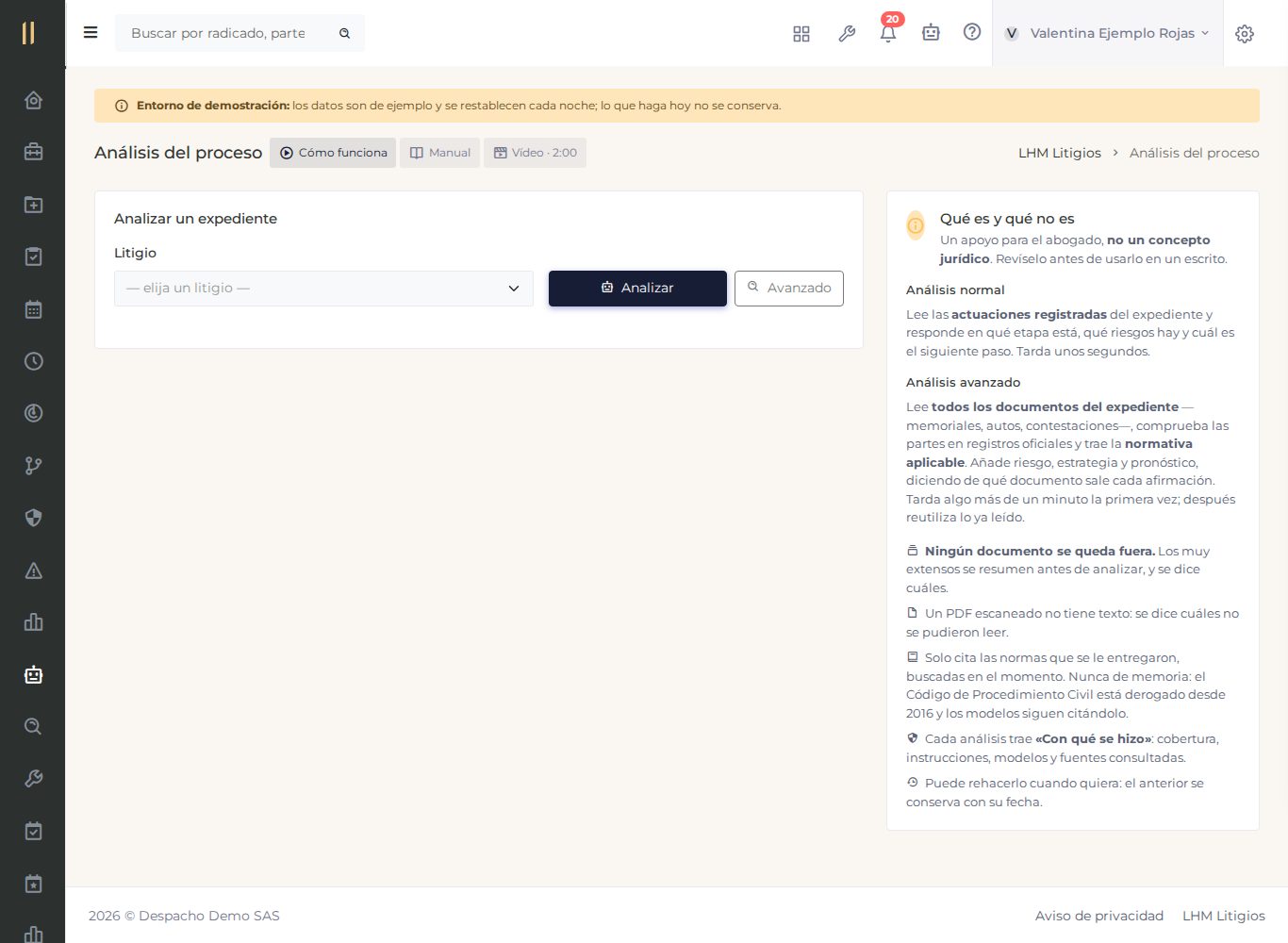Click the search magnifier in search box
Screen dimensions: 1288x943
click(345, 33)
